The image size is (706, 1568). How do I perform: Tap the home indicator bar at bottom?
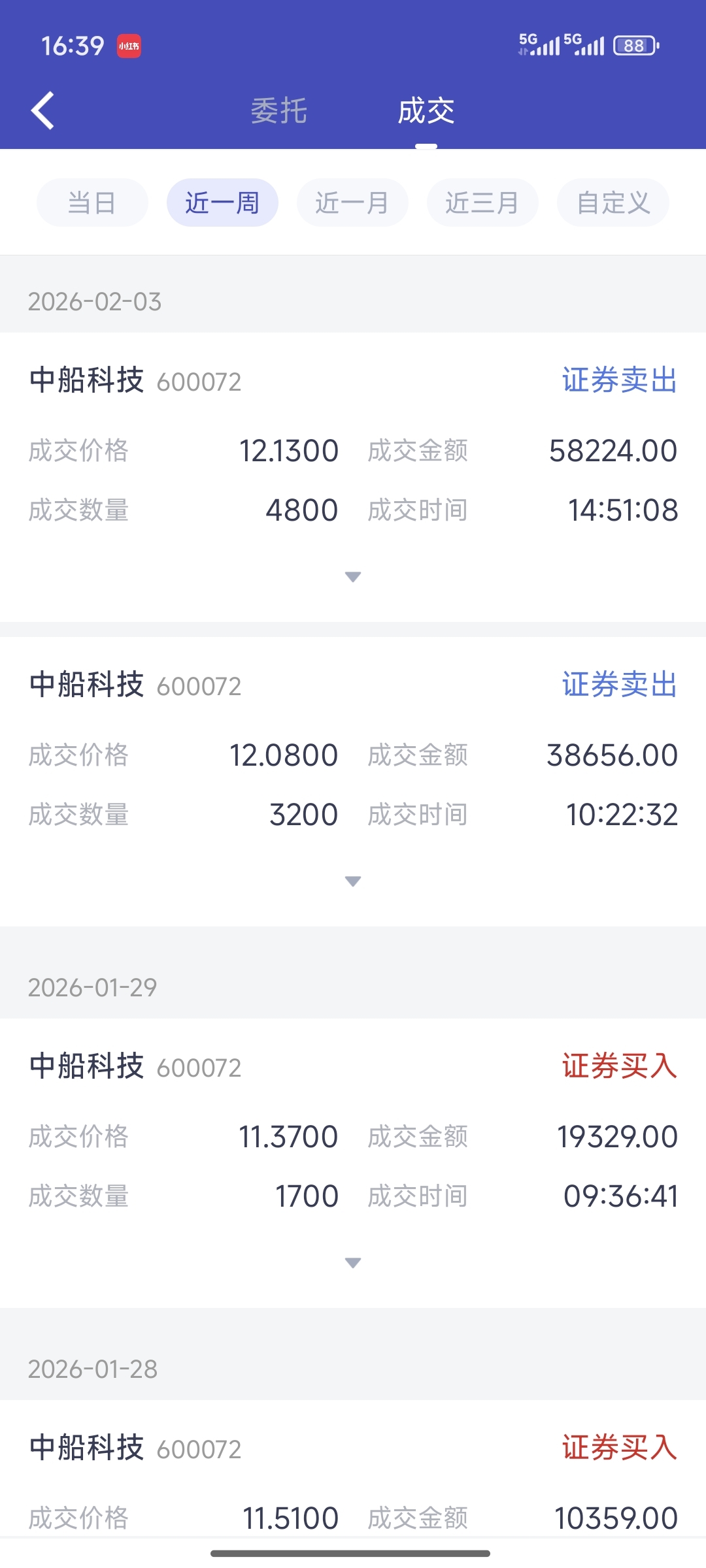[x=350, y=1553]
